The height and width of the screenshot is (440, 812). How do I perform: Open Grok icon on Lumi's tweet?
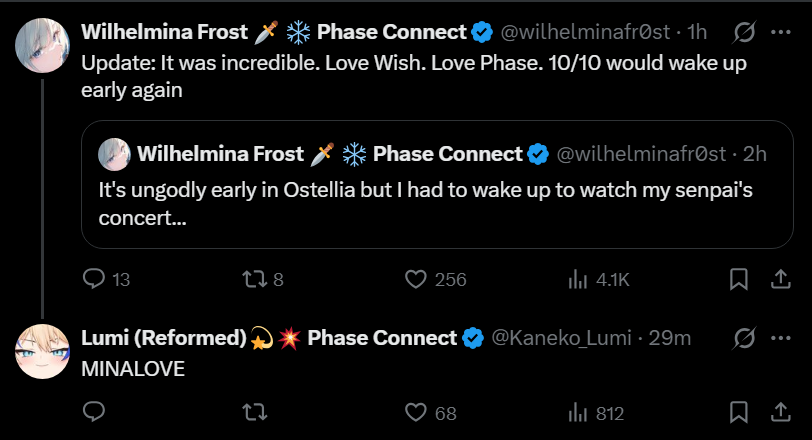pyautogui.click(x=743, y=338)
